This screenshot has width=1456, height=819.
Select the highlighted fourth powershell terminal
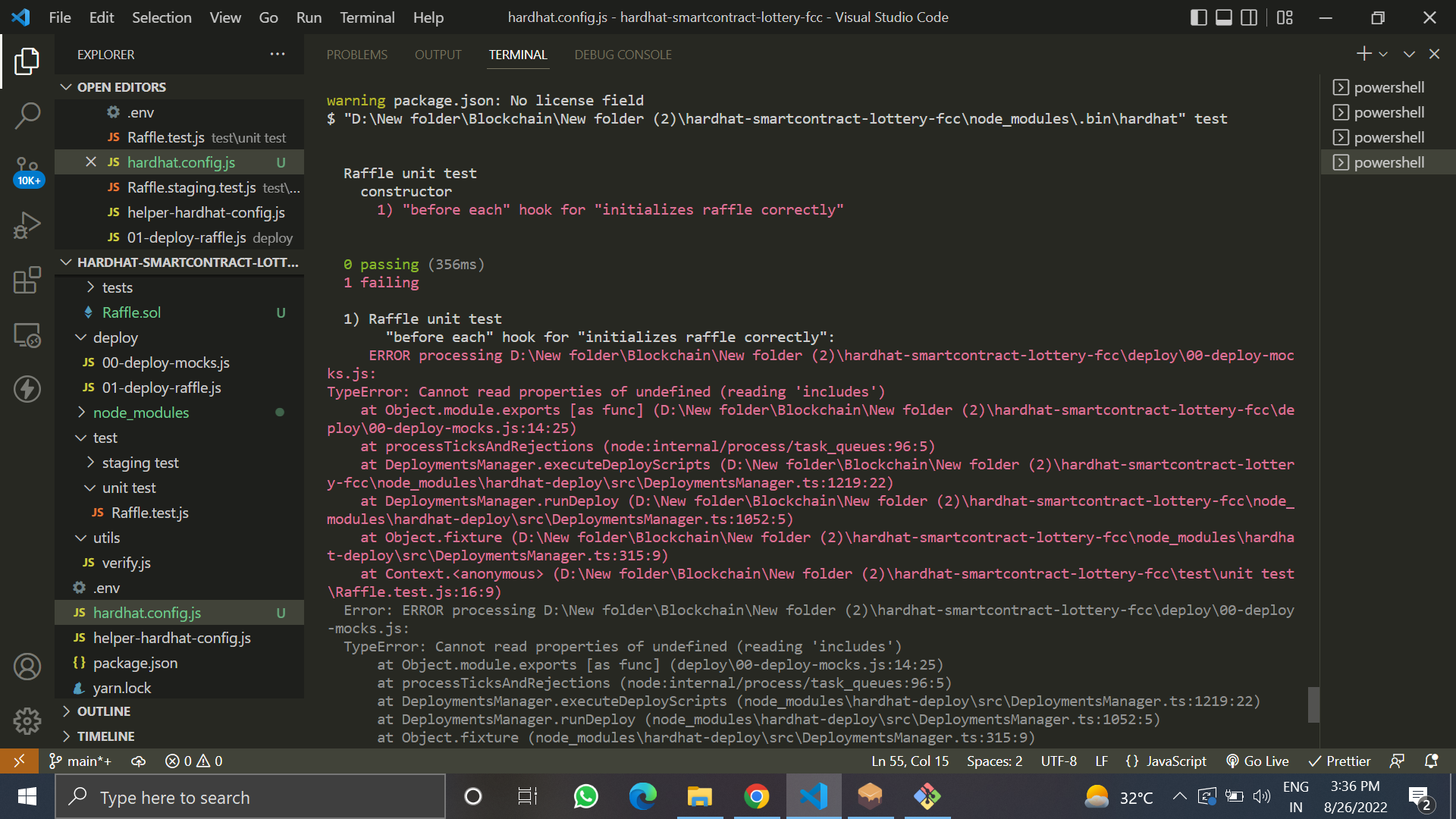pos(1388,162)
